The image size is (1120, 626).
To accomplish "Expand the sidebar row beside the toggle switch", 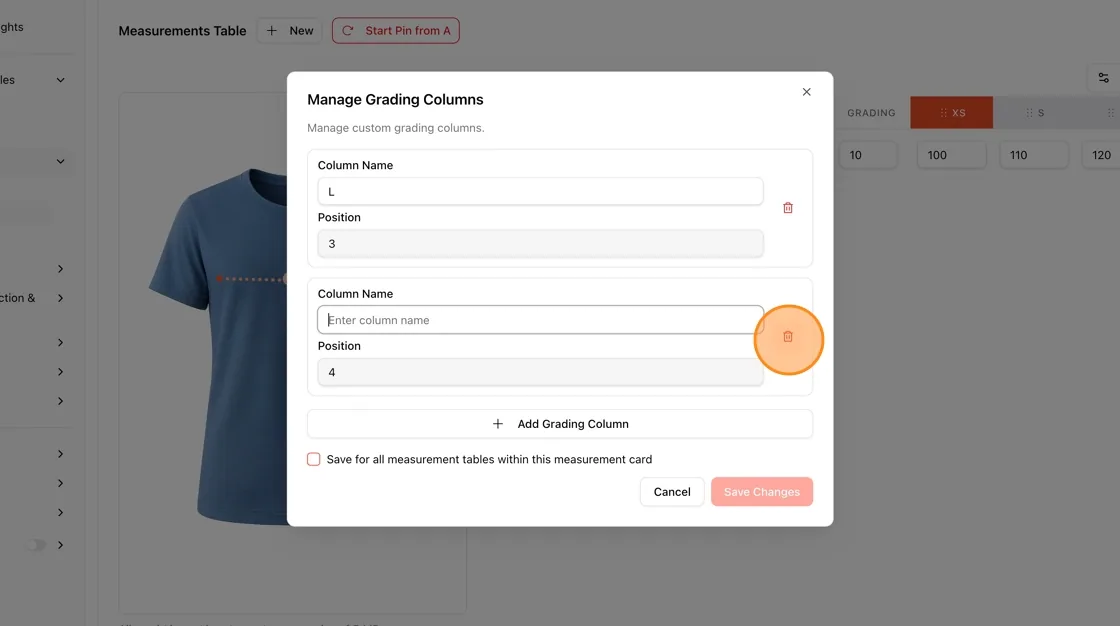I will (61, 545).
